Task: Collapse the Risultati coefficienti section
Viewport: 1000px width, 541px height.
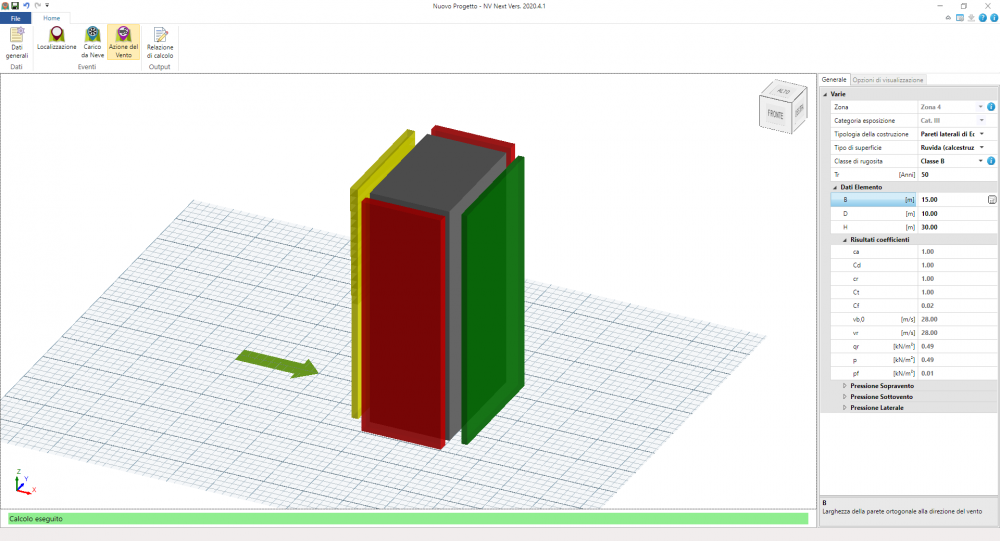Action: [x=844, y=240]
